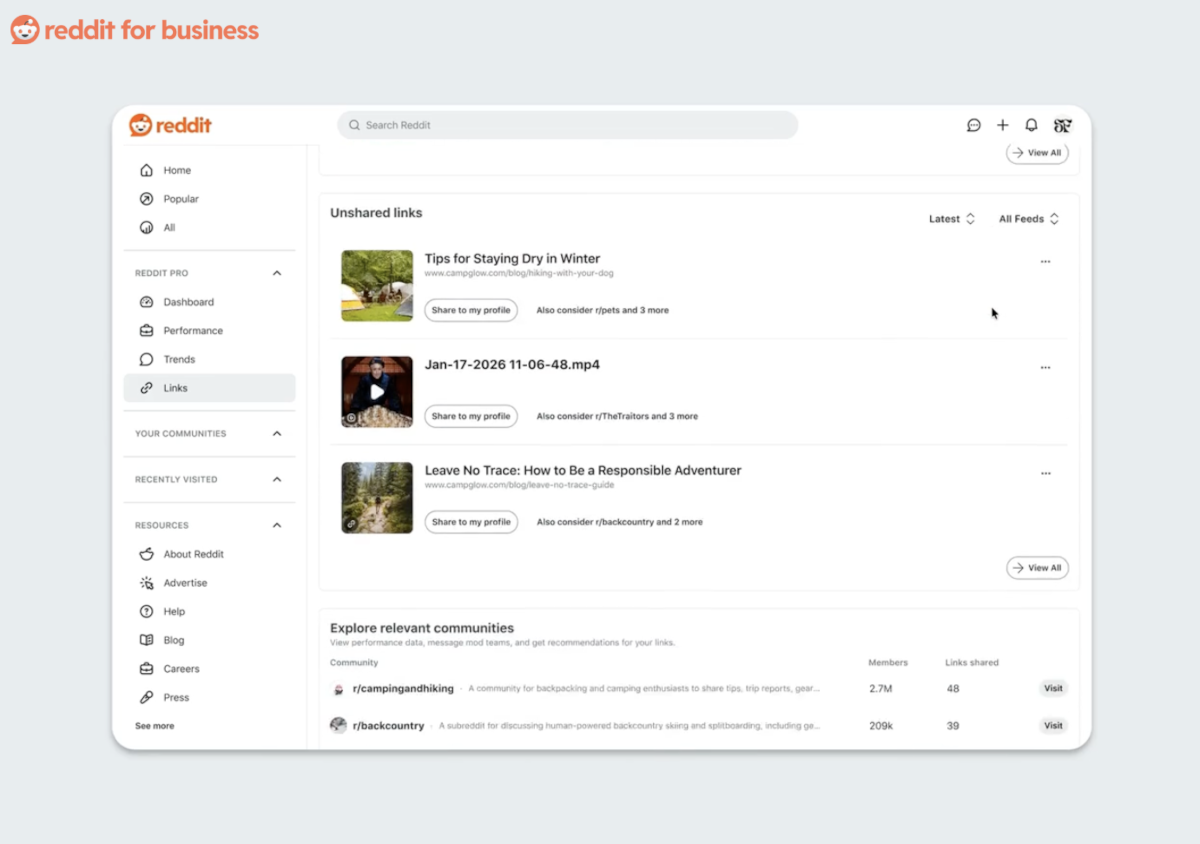Open the notifications bell icon

[1031, 125]
